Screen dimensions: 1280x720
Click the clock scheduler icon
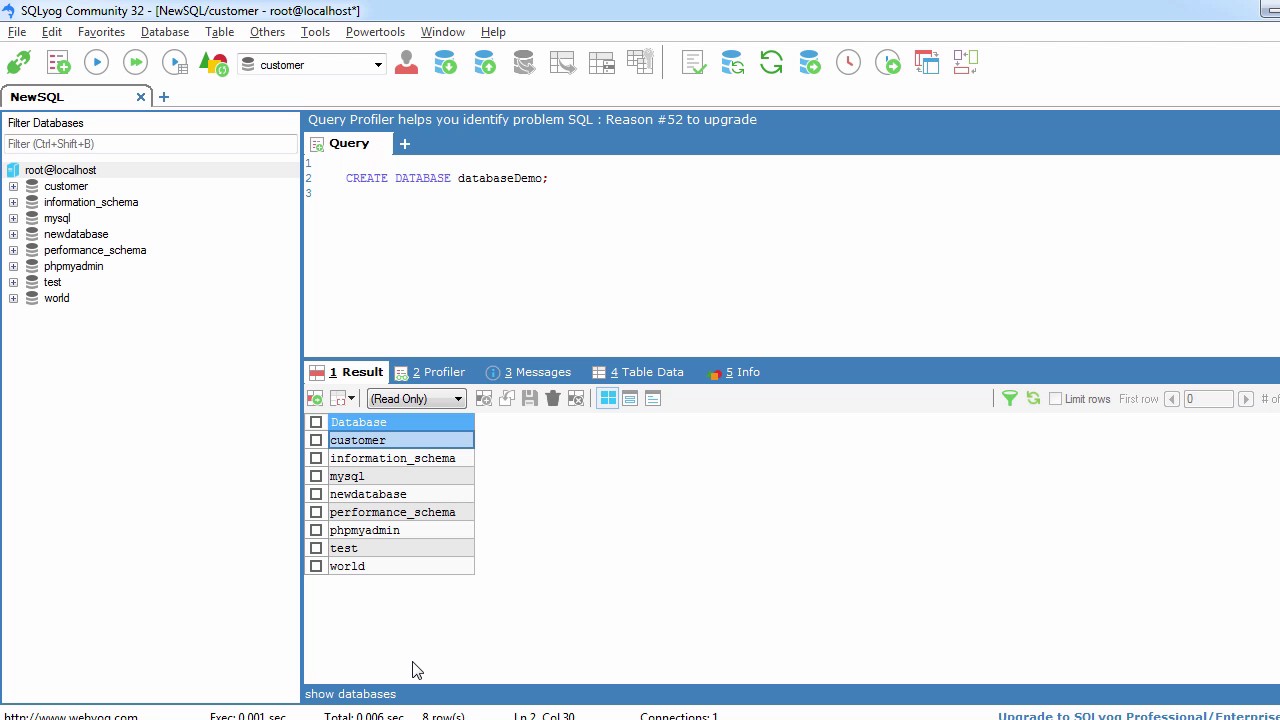[x=848, y=63]
